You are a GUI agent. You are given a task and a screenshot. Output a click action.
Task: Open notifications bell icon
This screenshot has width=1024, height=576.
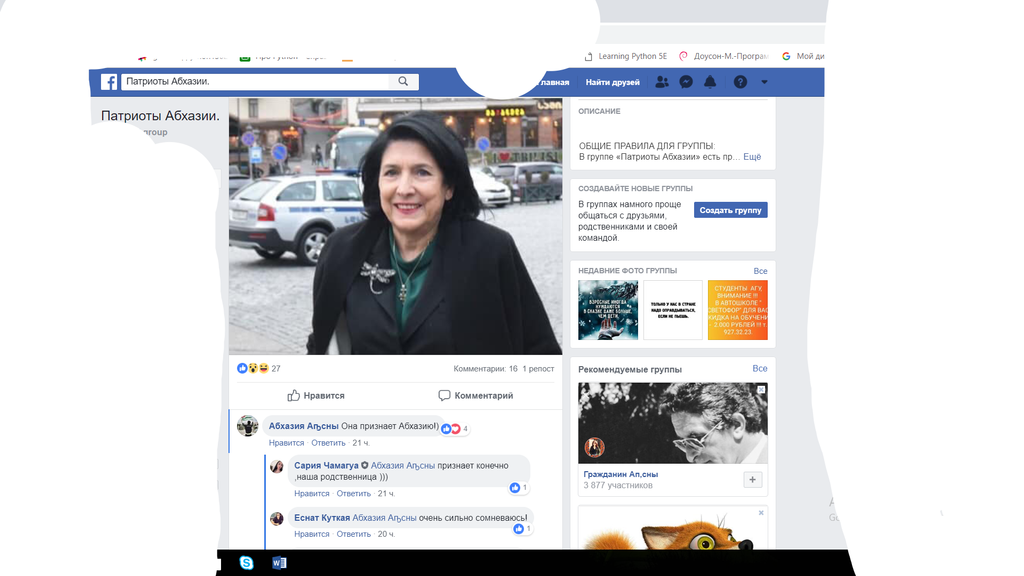pos(710,82)
